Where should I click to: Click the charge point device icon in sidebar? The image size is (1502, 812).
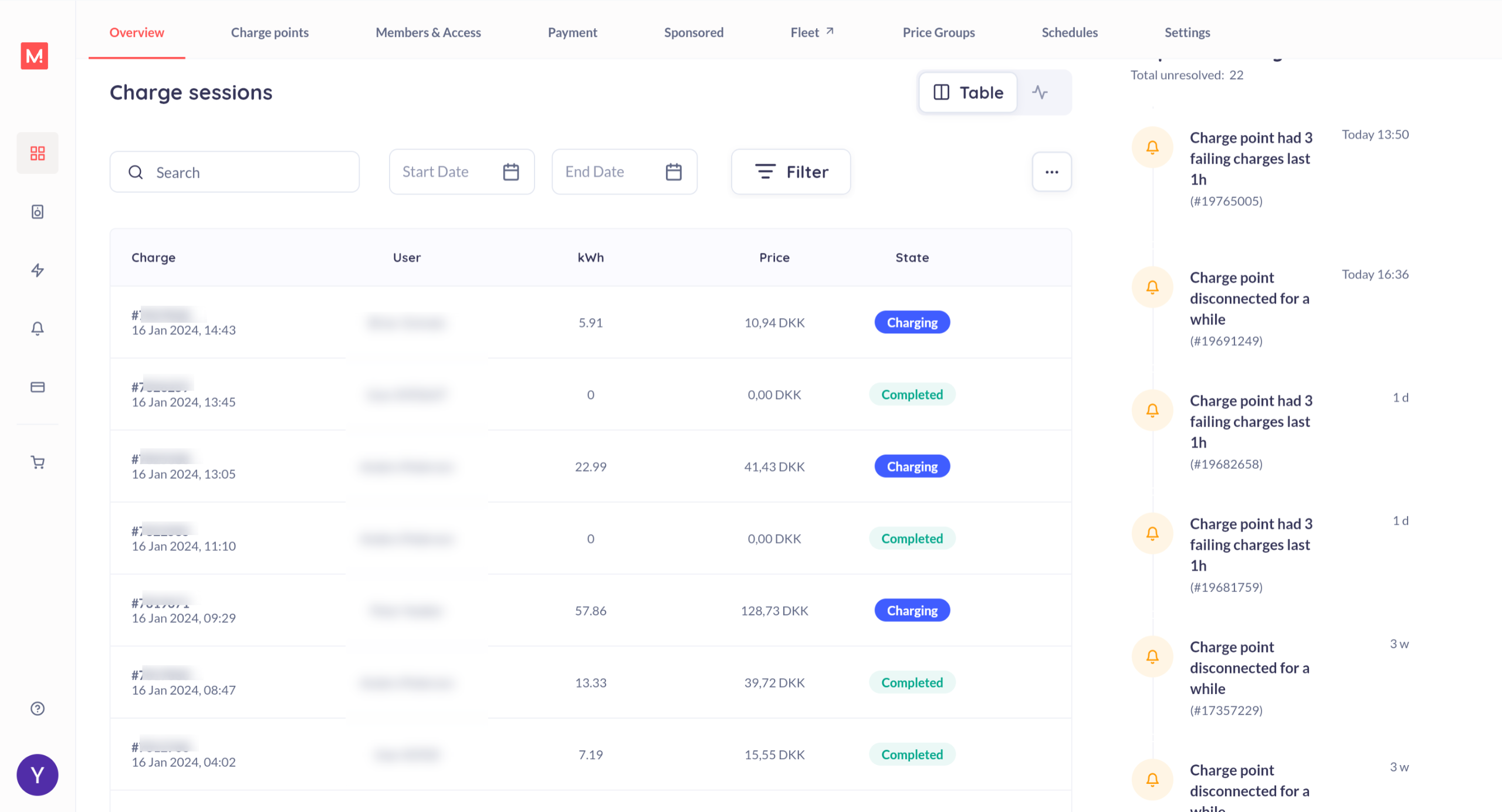(x=38, y=212)
